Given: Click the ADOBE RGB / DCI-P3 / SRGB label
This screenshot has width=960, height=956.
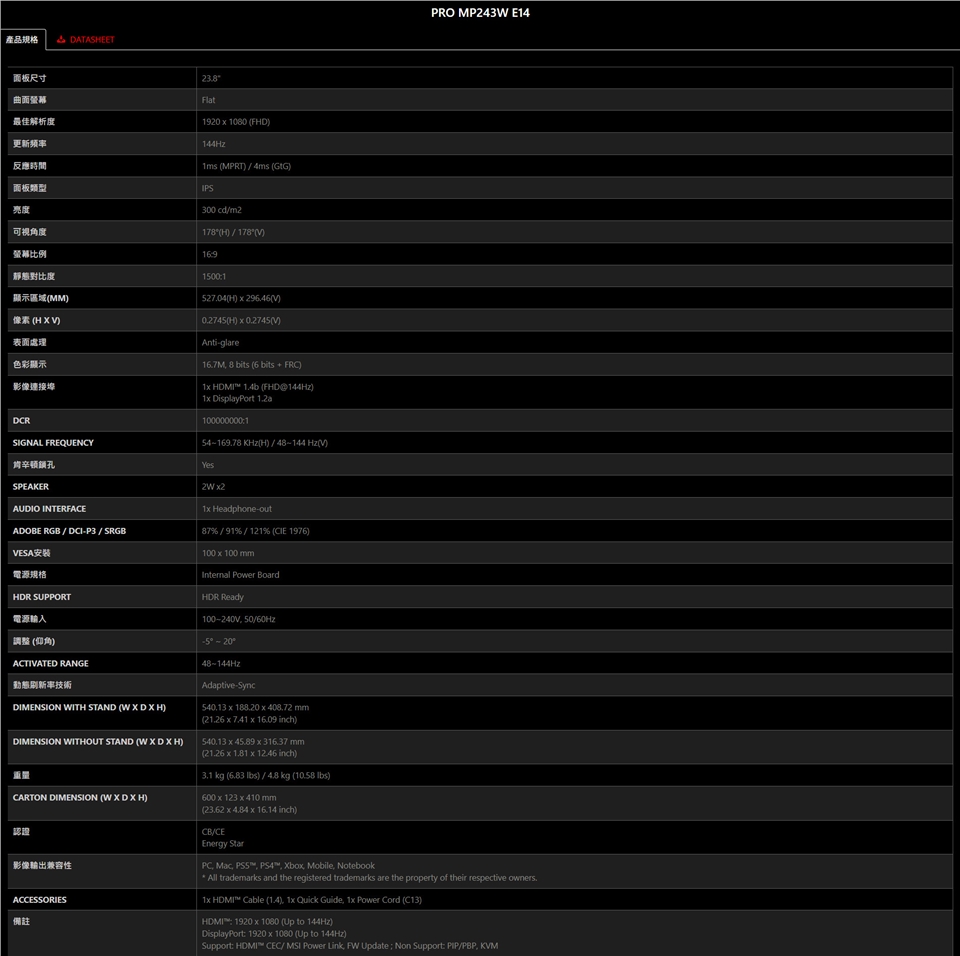Looking at the screenshot, I should (69, 531).
